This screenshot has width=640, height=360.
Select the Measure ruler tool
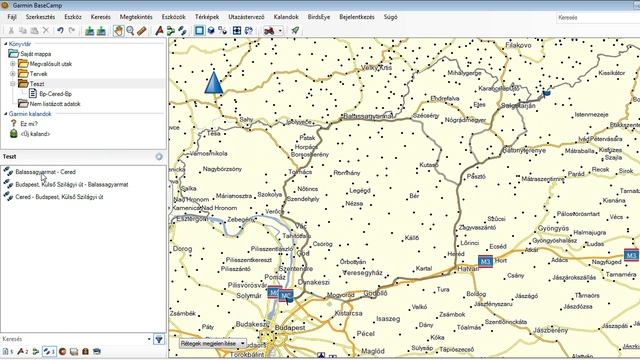142,31
